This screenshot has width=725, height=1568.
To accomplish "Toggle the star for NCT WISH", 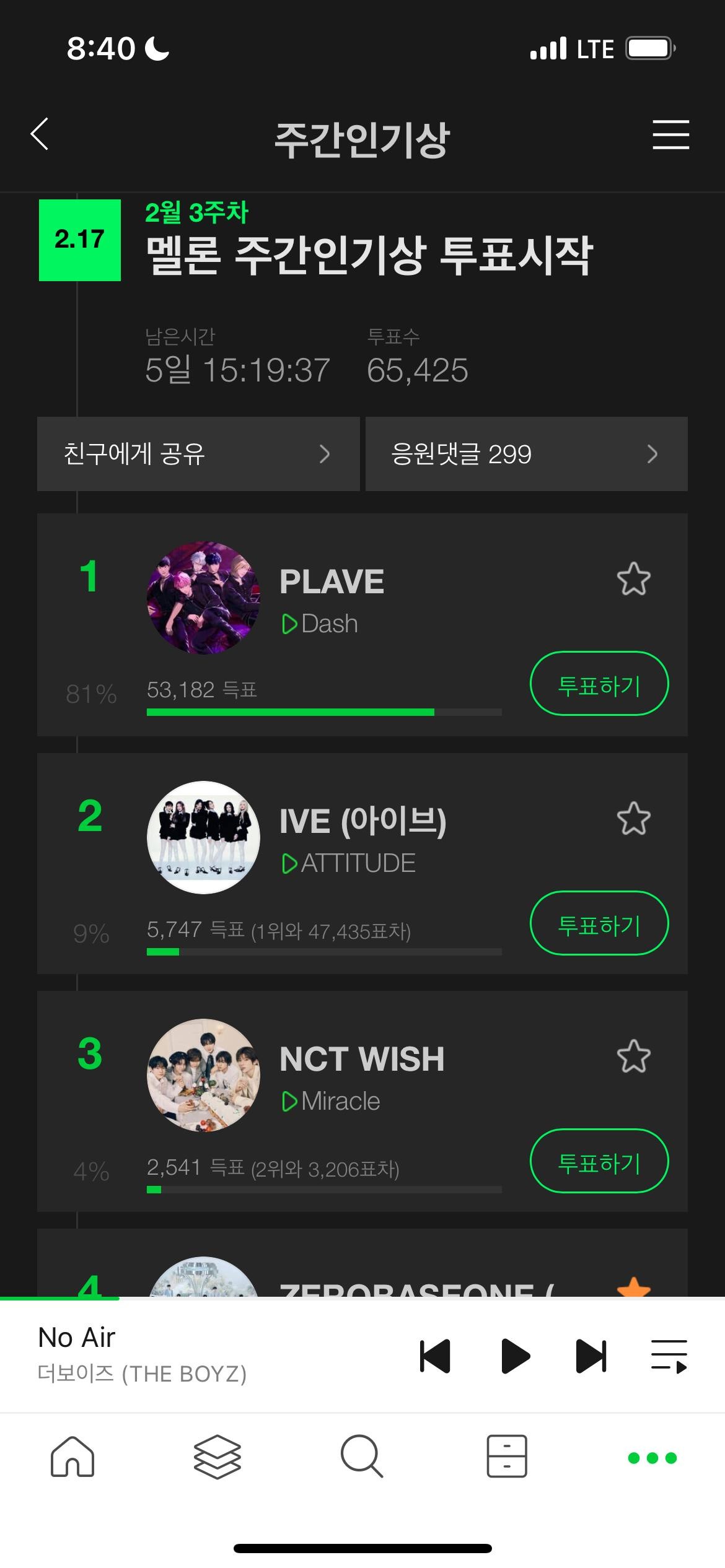I will 633,1056.
